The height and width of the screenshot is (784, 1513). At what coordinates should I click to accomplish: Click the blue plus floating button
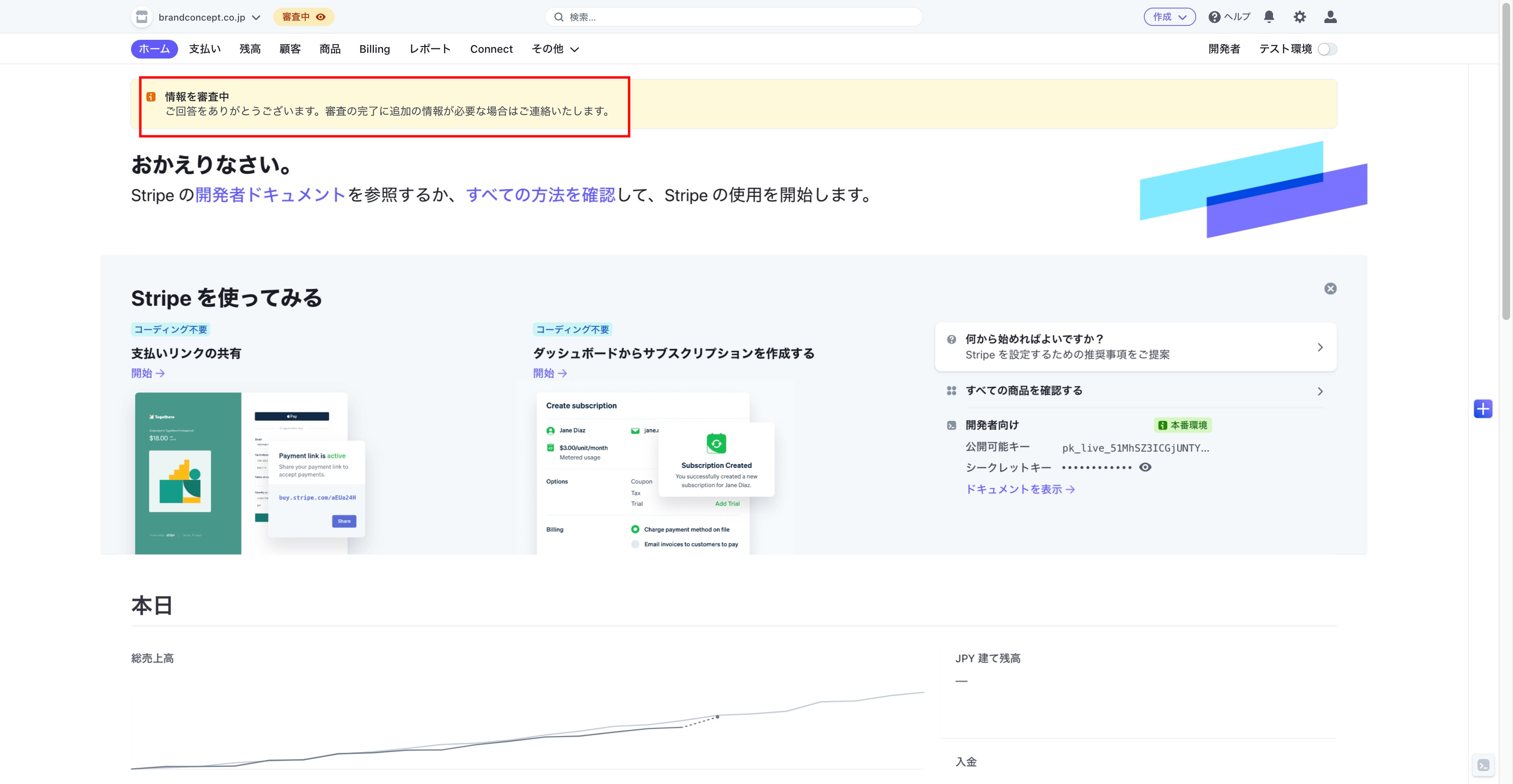[1482, 409]
